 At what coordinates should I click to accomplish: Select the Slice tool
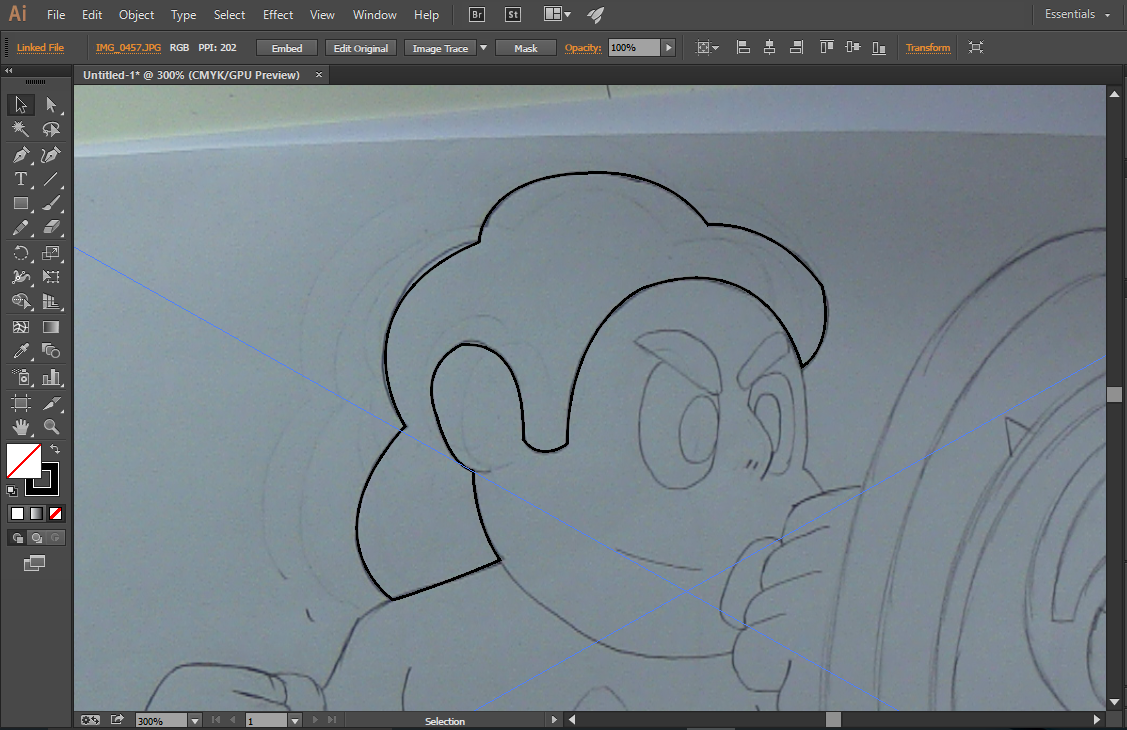[51, 402]
